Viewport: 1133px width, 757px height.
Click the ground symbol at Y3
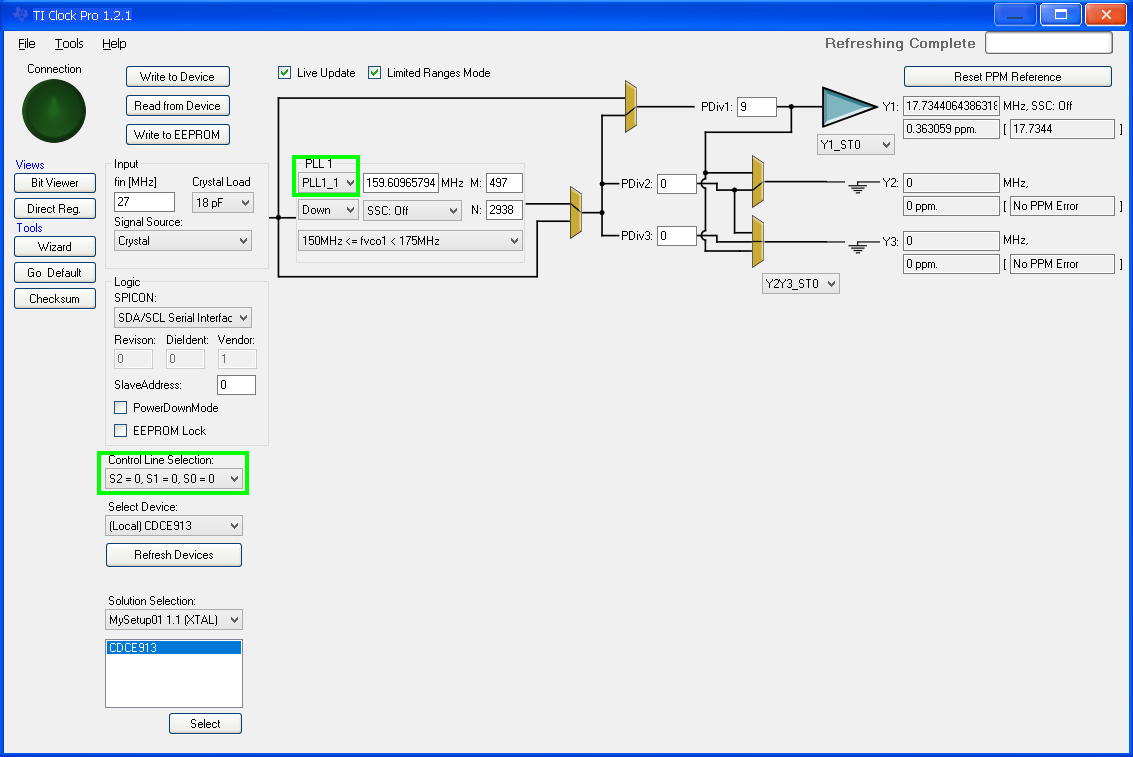coord(858,247)
